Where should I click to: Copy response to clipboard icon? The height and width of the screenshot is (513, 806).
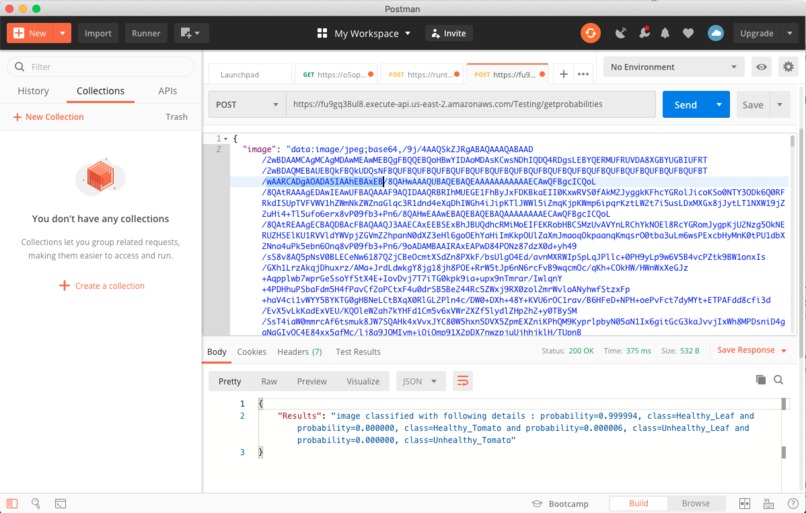tap(761, 380)
